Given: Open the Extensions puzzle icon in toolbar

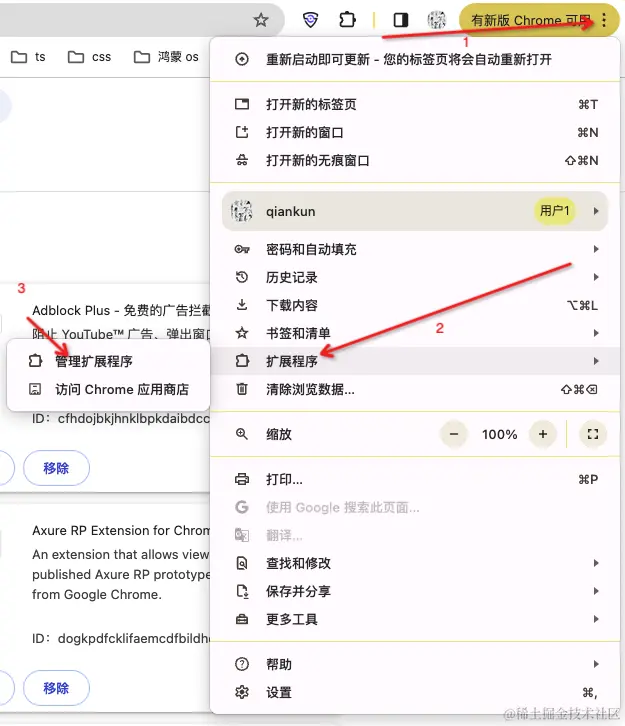Looking at the screenshot, I should 347,20.
